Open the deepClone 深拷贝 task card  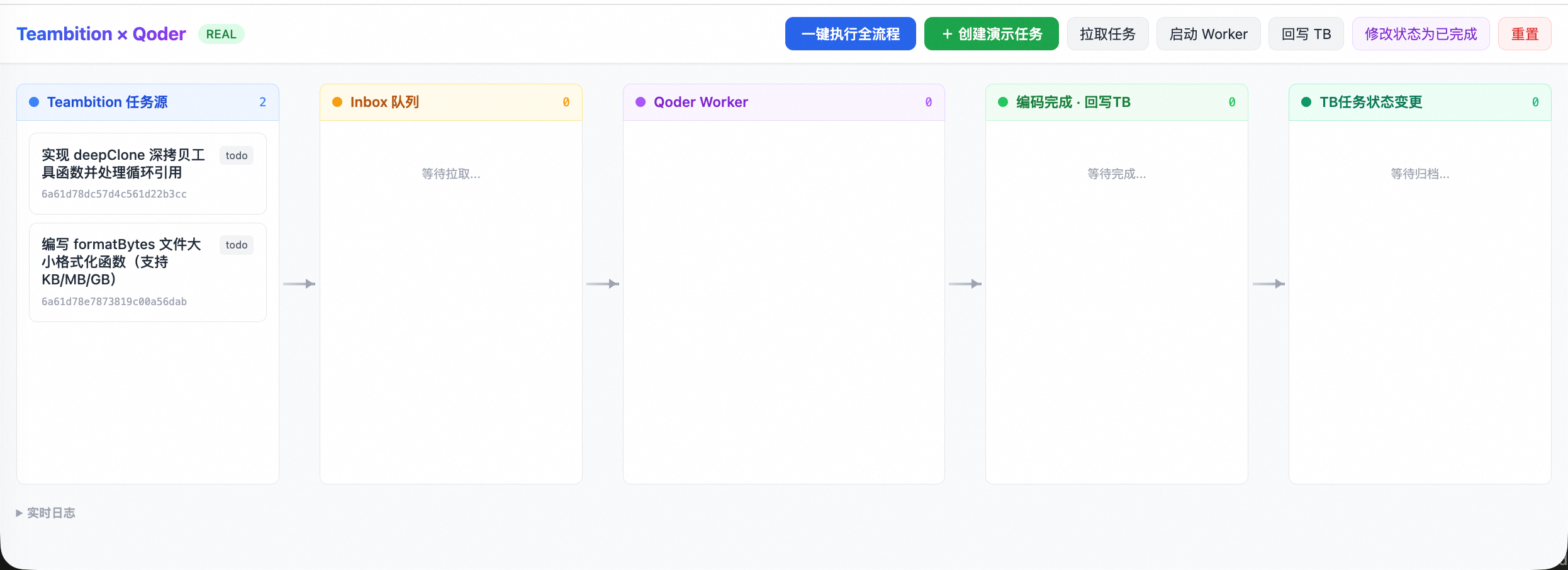click(148, 174)
